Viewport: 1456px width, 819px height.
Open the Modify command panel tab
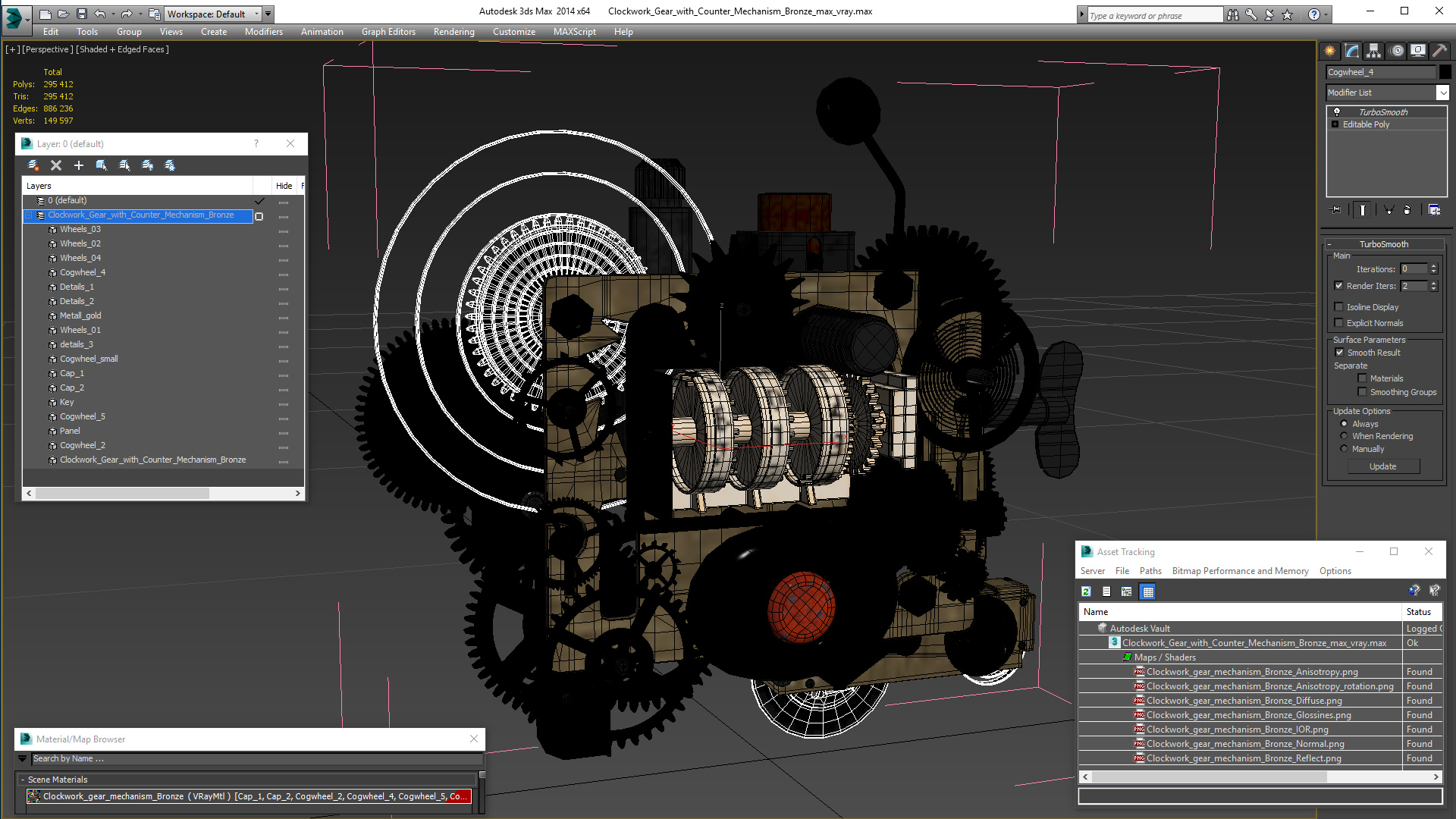click(1352, 51)
